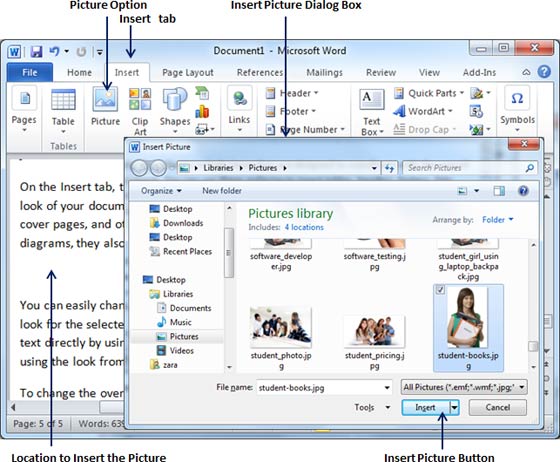
Task: Open Word Help question mark icon
Action: [544, 72]
